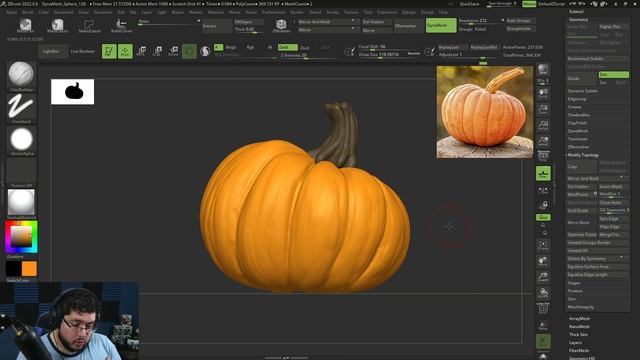This screenshot has width=640, height=360.
Task: Click the Actual size icon in right shelf
Action: point(543,125)
